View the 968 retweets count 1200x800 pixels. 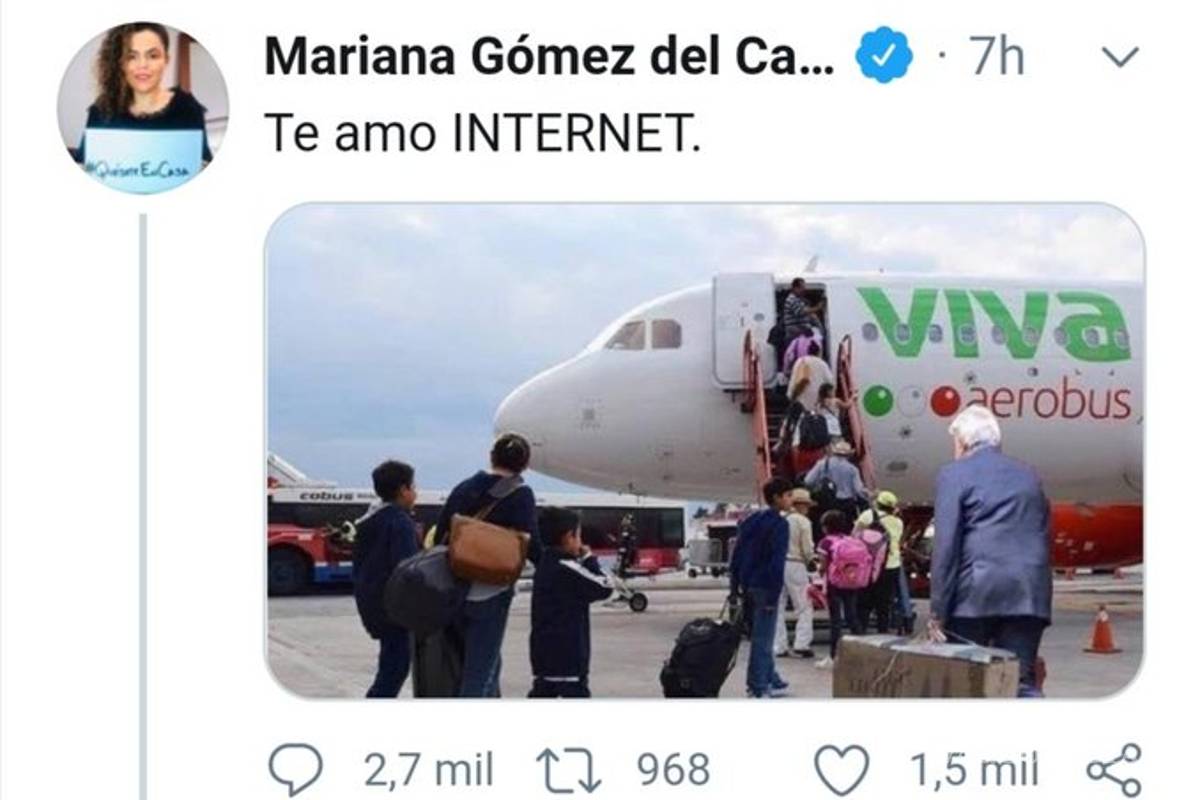(x=674, y=771)
